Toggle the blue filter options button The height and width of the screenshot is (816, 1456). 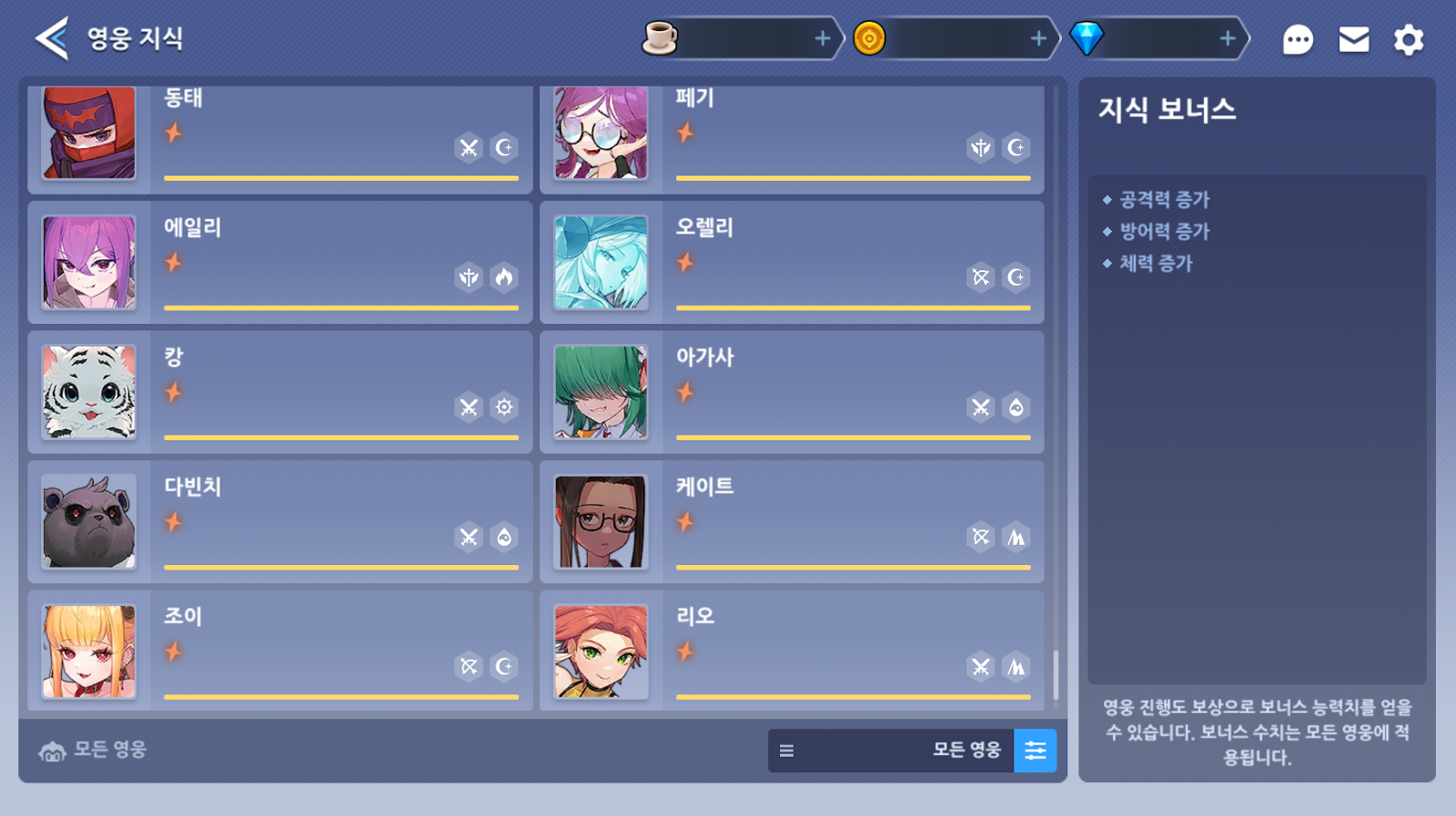pos(1036,751)
